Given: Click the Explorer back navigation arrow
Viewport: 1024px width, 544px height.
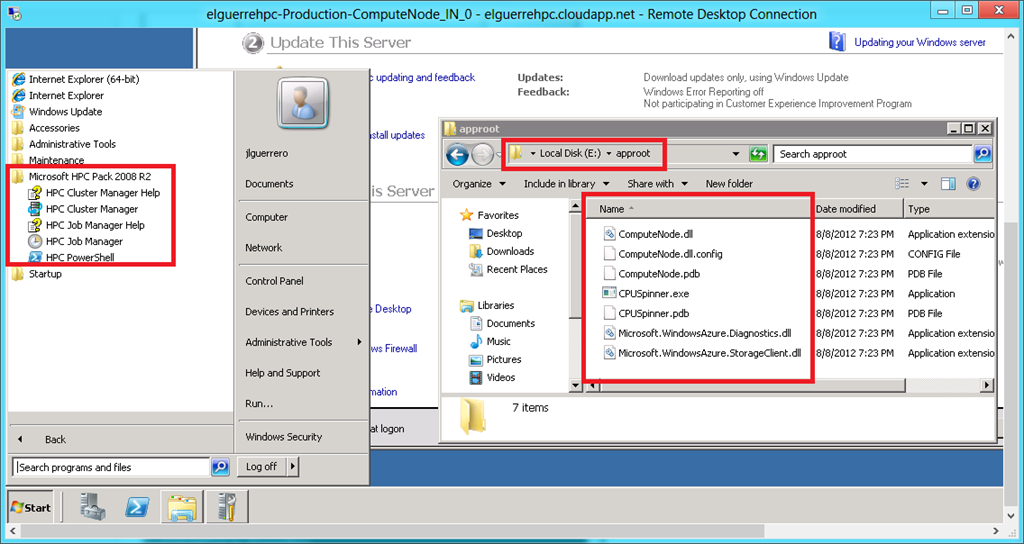Looking at the screenshot, I should tap(457, 155).
